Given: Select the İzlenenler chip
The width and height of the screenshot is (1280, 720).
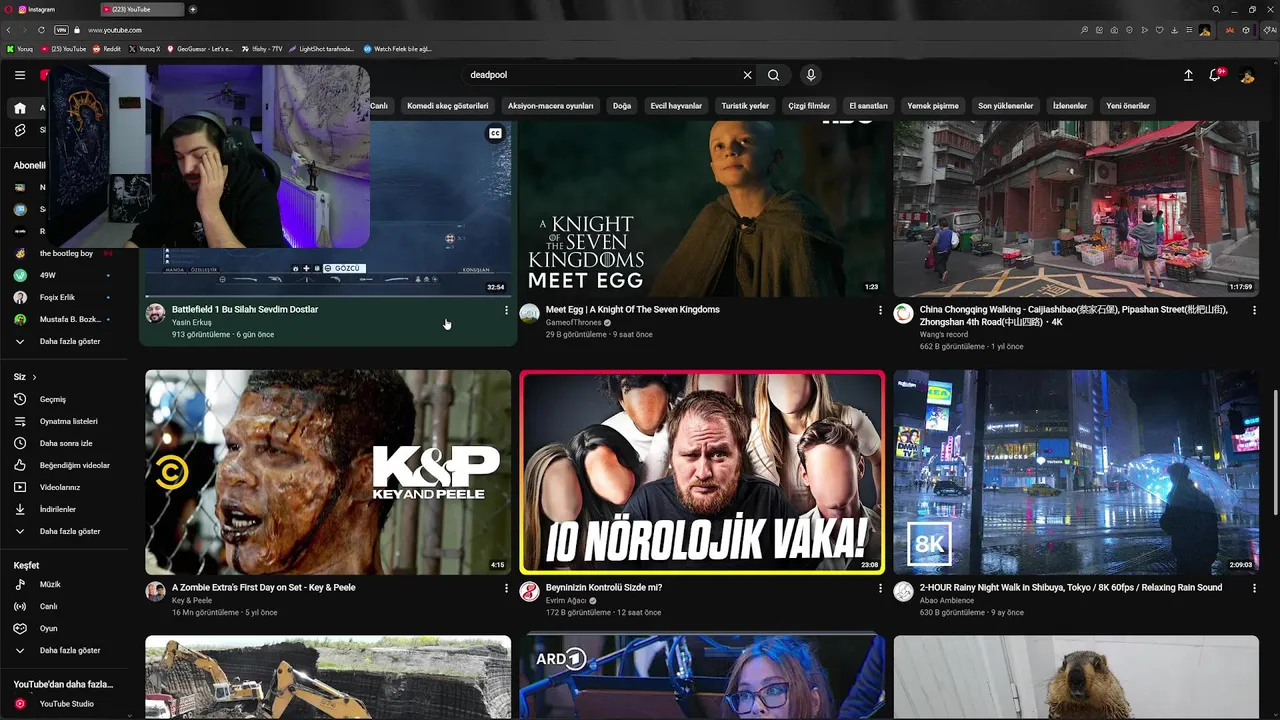Looking at the screenshot, I should (1070, 105).
